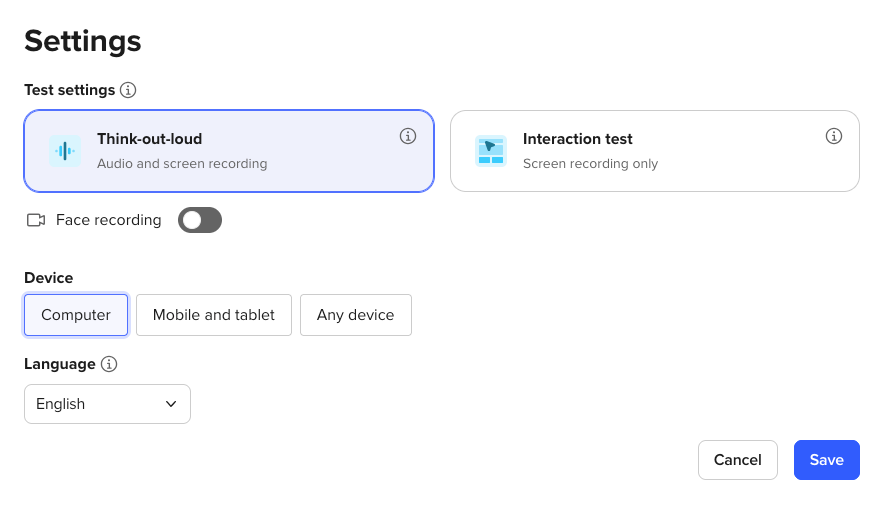Click the Interaction test cursor icon
Viewport: 884px width, 510px height.
pyautogui.click(x=491, y=151)
